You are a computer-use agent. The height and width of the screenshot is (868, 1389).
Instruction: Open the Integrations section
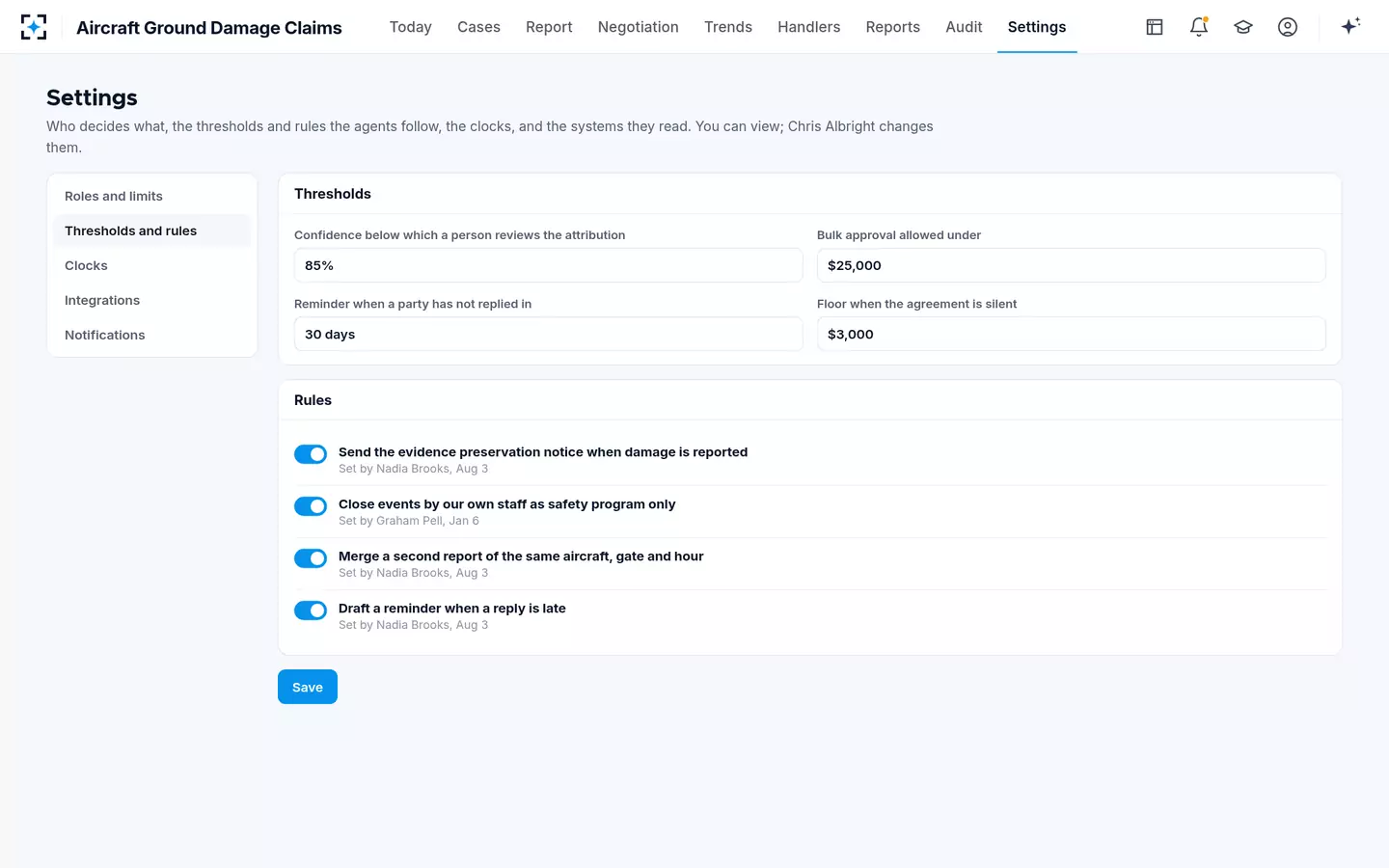[x=152, y=300]
